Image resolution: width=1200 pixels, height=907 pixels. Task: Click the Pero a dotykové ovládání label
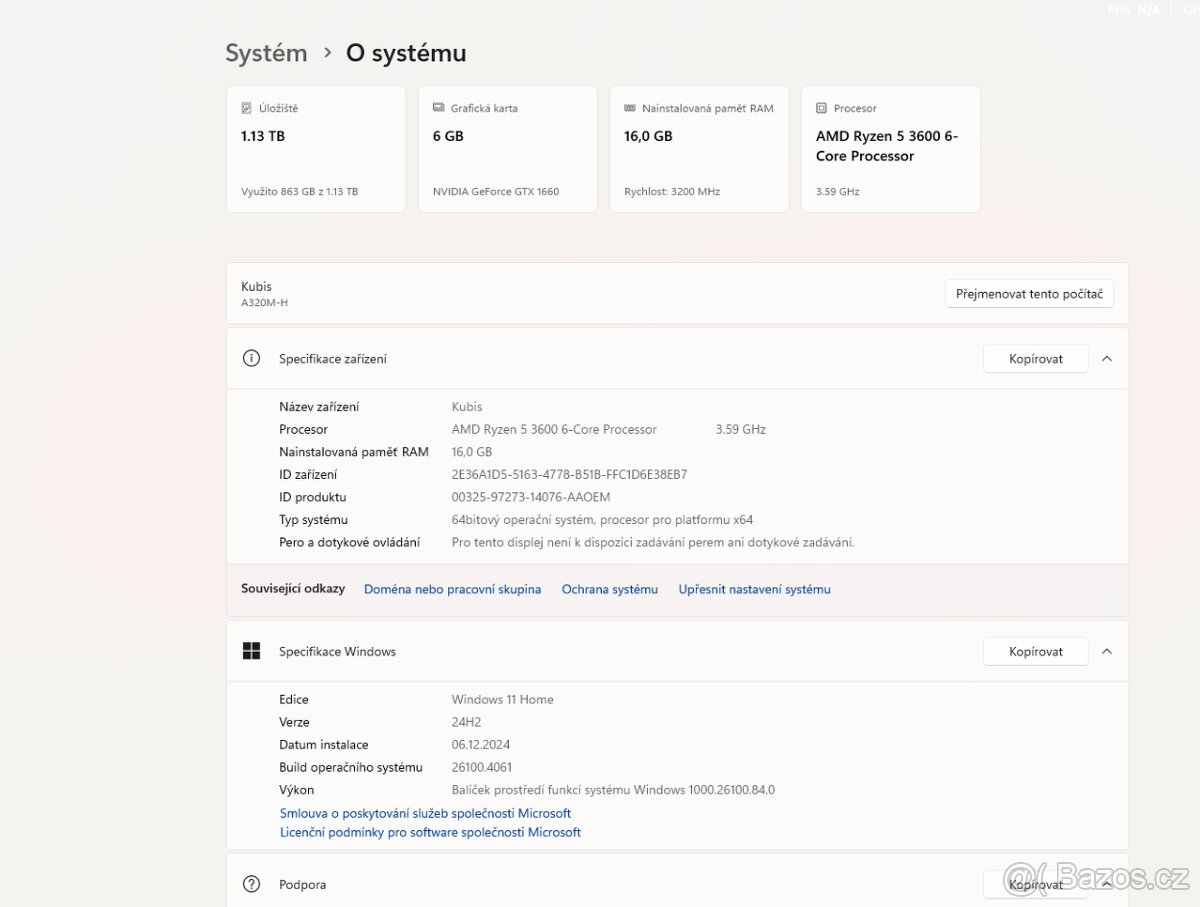point(349,542)
